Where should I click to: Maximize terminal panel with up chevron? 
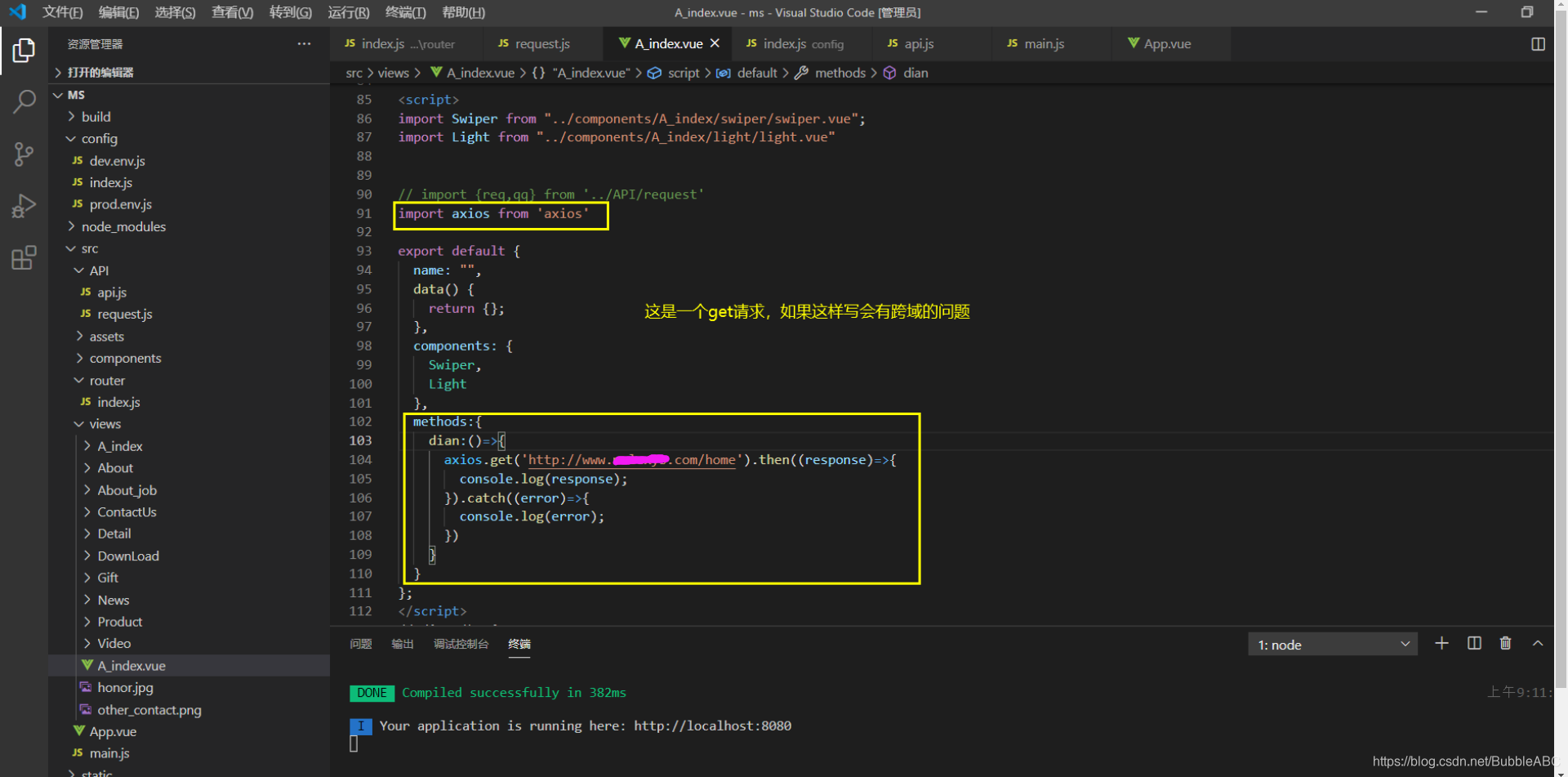(1538, 644)
